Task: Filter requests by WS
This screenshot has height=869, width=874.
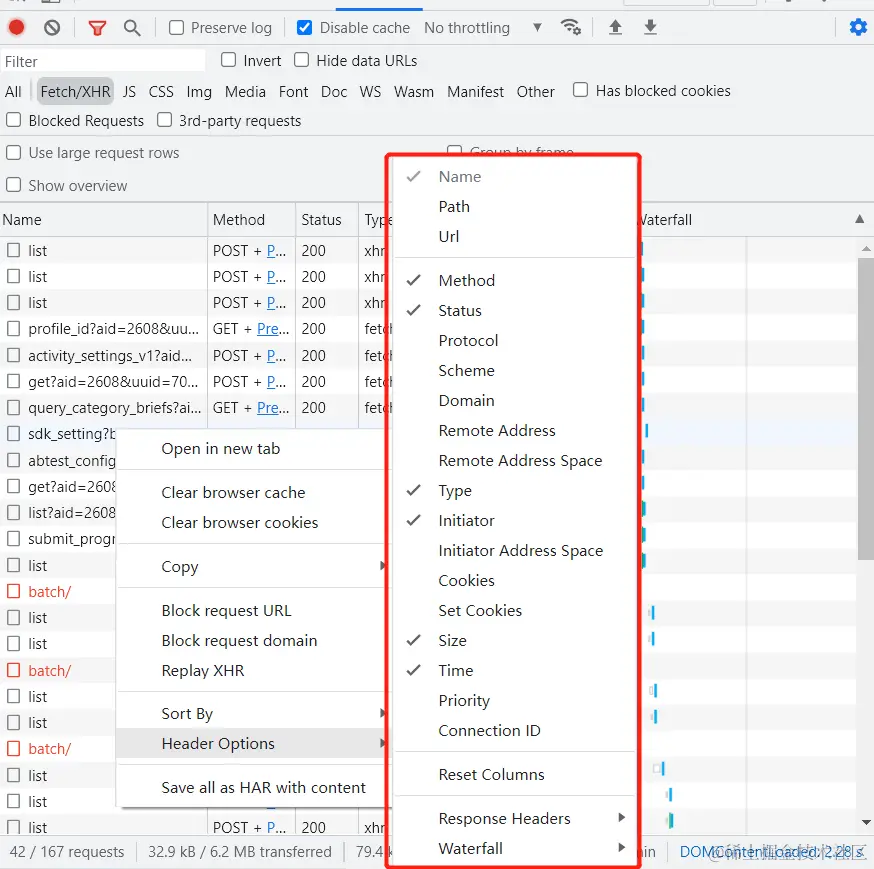Action: [370, 91]
